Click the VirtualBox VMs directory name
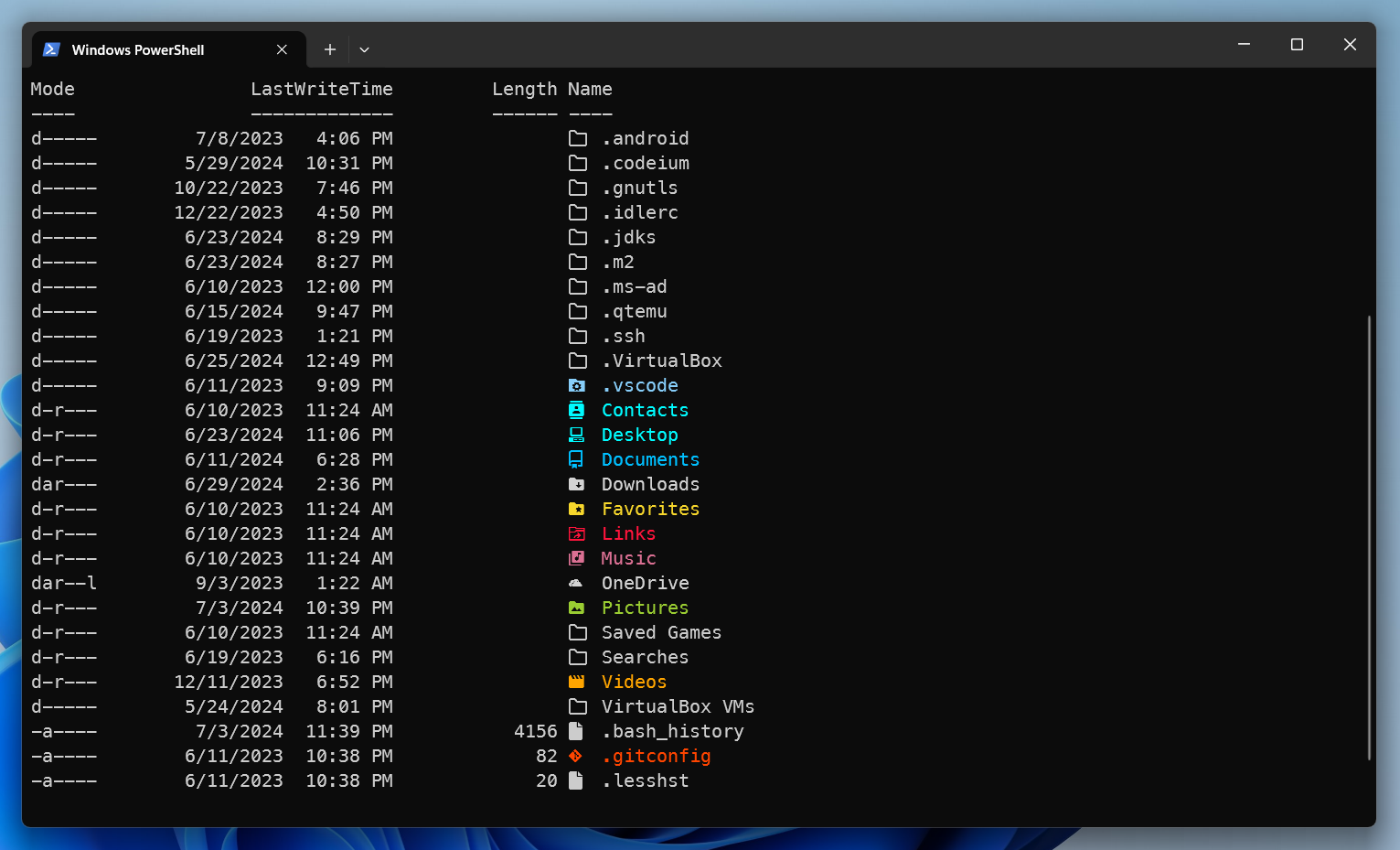Image resolution: width=1400 pixels, height=850 pixels. point(679,706)
